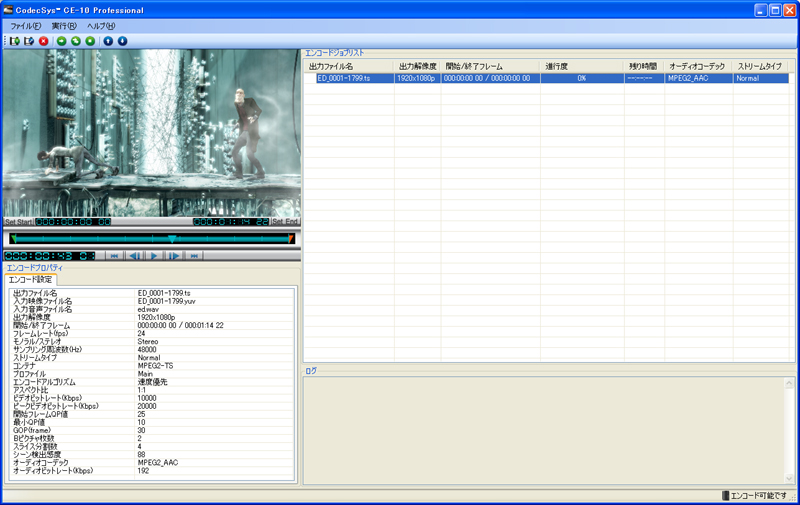
Task: Select the ED_0001-1799.ts job row
Action: pos(344,78)
